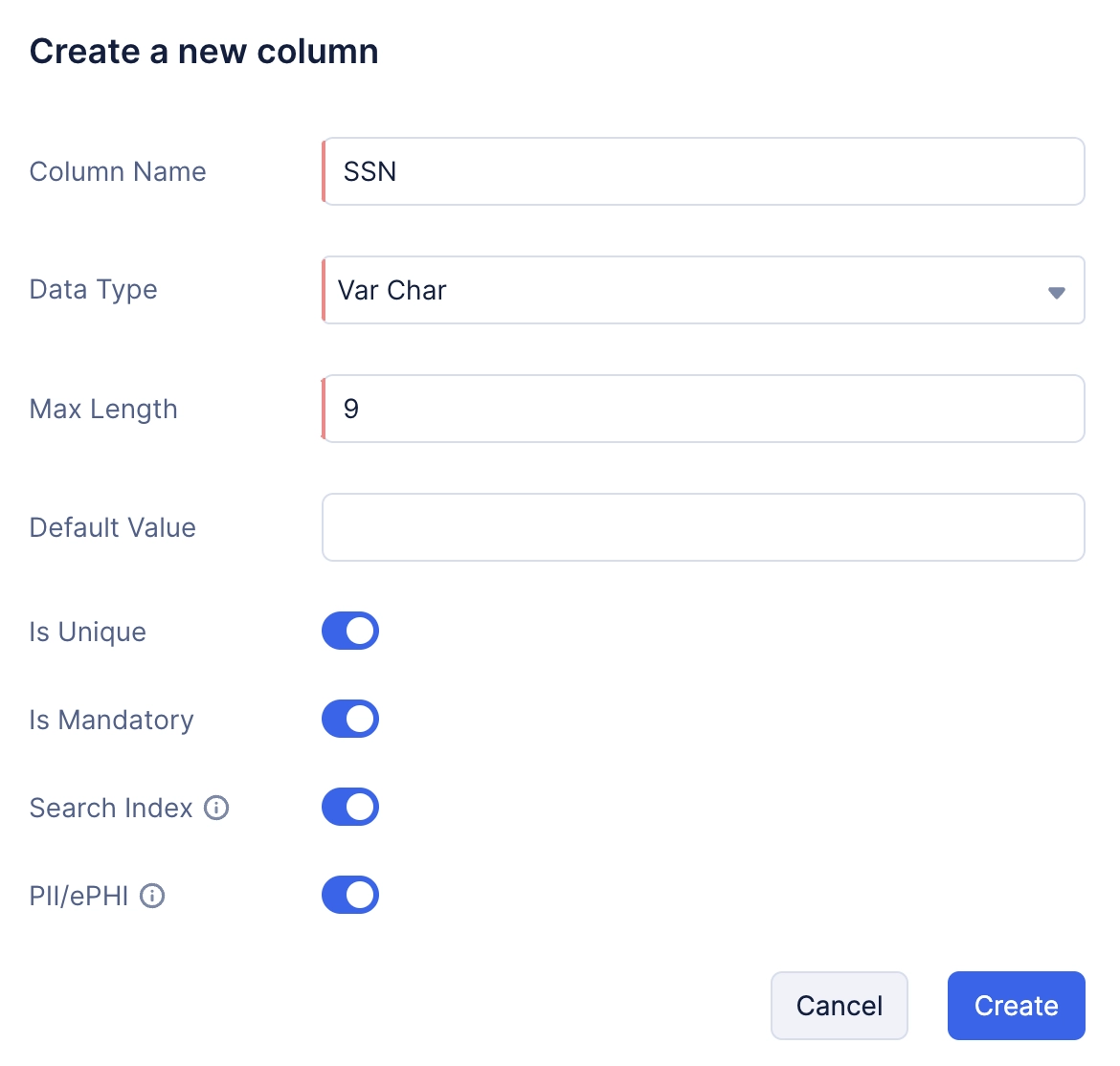
Task: Open the Data Type dropdown showing Var Char
Action: pos(704,290)
